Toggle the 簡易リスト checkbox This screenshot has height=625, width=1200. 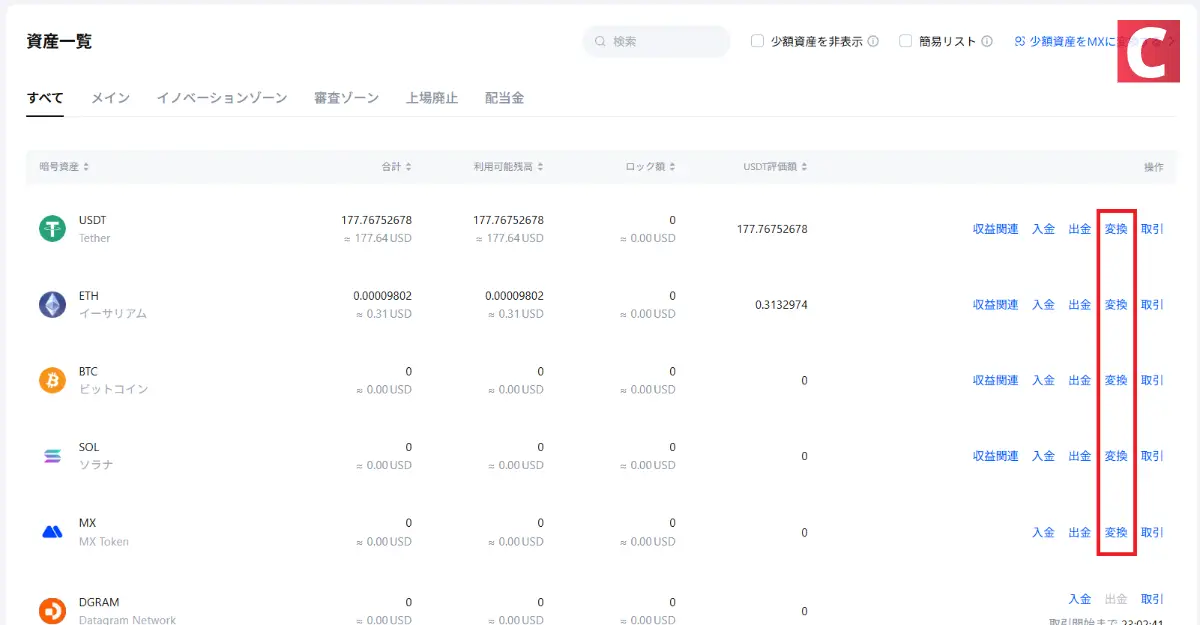tap(906, 42)
